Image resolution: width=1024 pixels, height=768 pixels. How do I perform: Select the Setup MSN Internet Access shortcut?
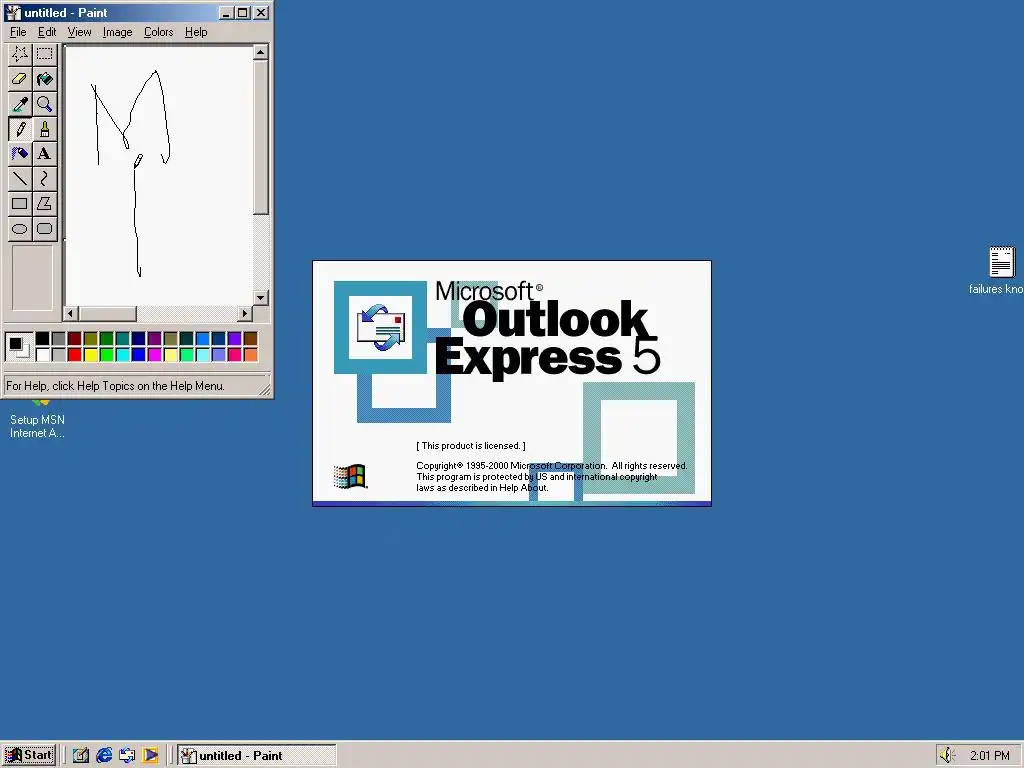click(x=37, y=420)
